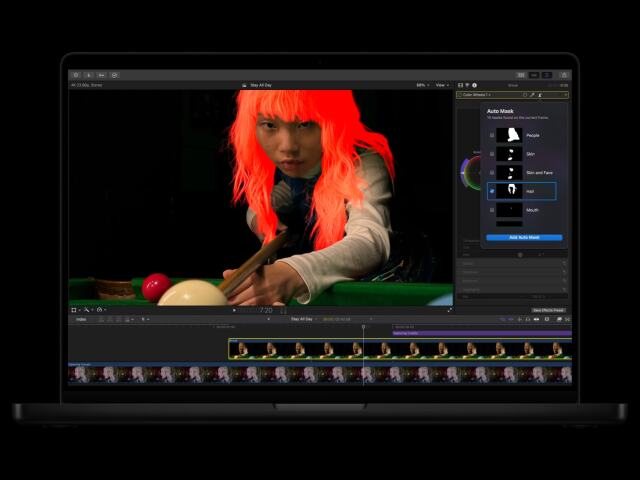
Task: Click the Save Effects Preset button
Action: tap(548, 310)
